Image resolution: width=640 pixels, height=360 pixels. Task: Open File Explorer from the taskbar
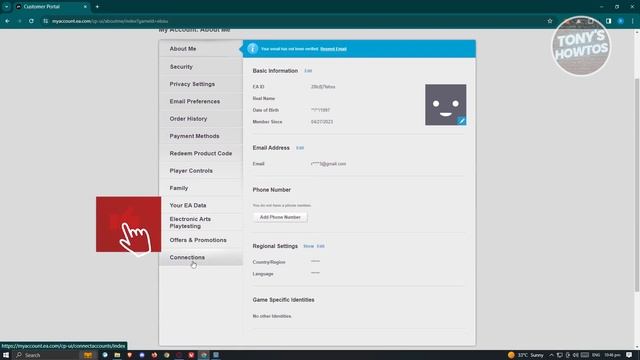pyautogui.click(x=117, y=355)
